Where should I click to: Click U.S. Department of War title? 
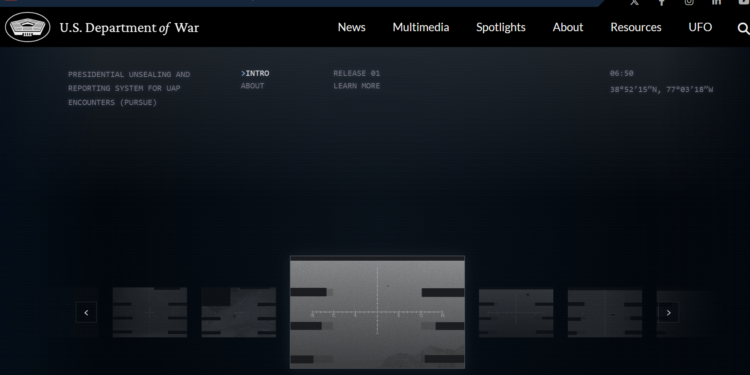pos(129,28)
